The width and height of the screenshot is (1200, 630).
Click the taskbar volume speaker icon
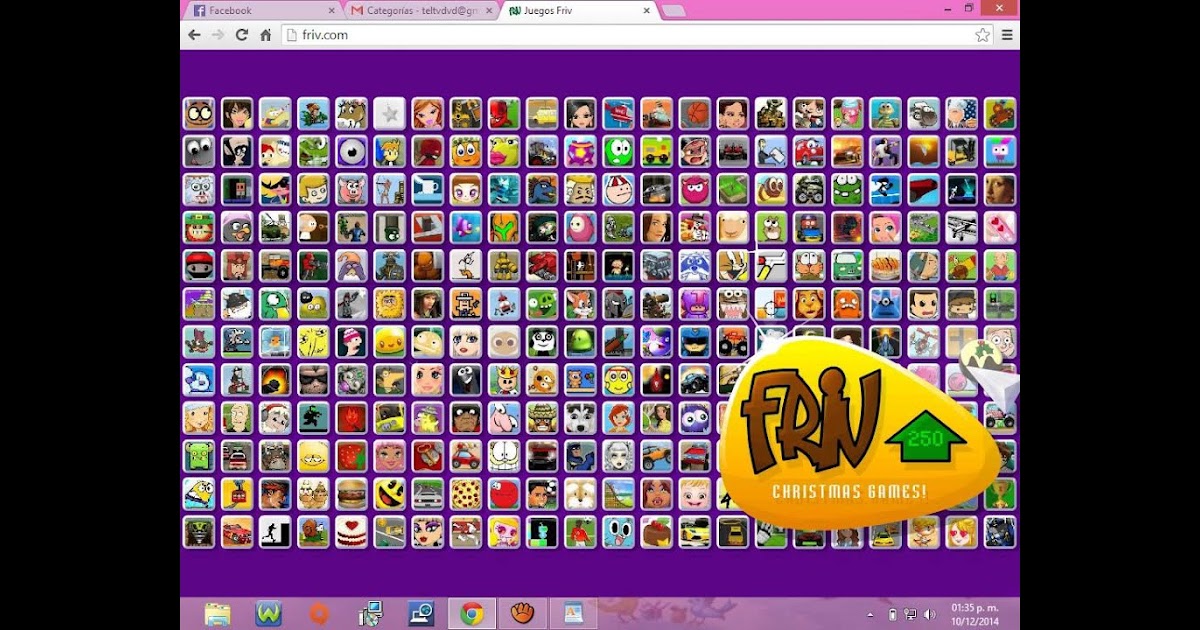click(929, 614)
